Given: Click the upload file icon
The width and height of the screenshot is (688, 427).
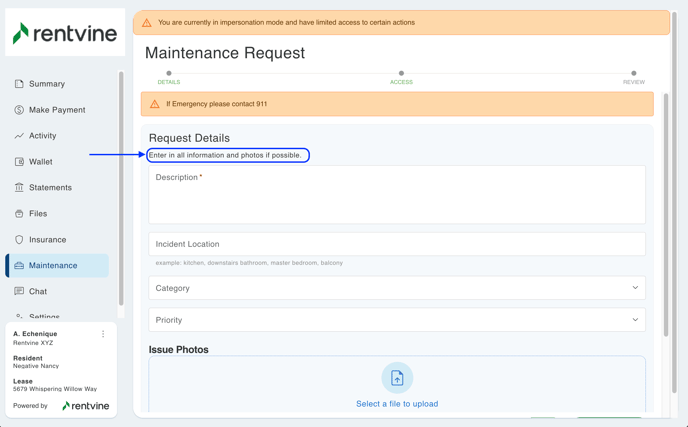Looking at the screenshot, I should click(397, 378).
